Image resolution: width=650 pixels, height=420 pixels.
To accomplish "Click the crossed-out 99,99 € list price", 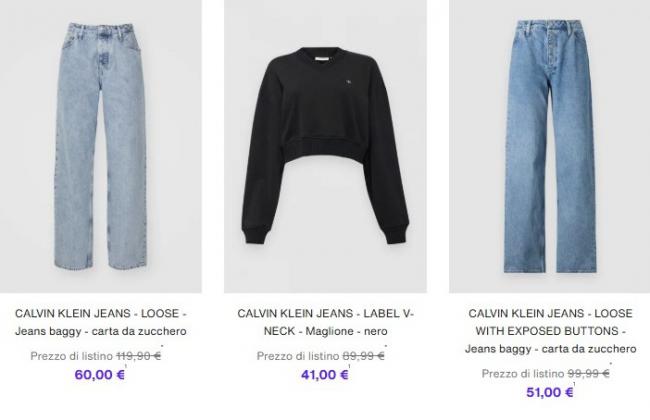I will click(588, 374).
